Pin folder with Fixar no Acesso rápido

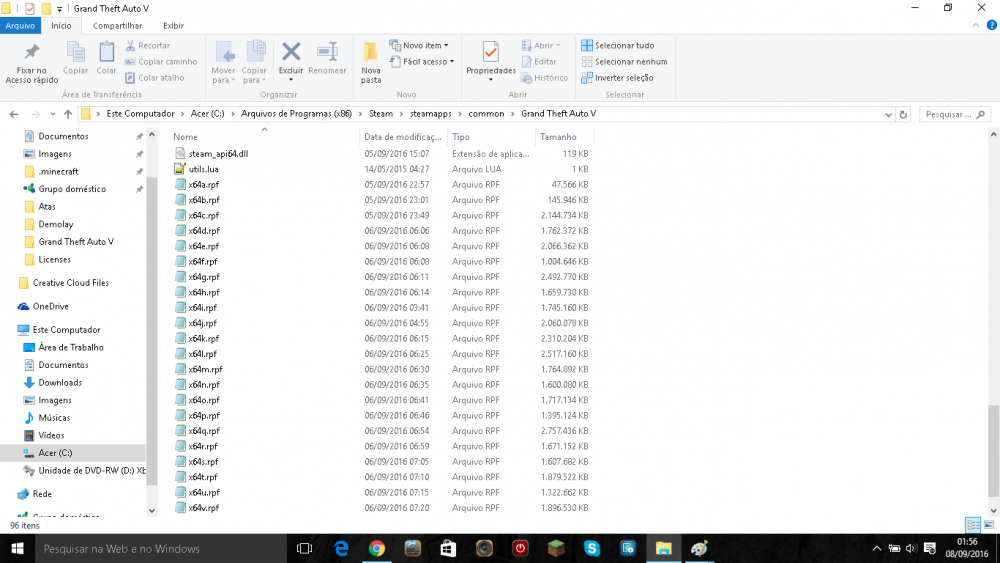[32, 61]
